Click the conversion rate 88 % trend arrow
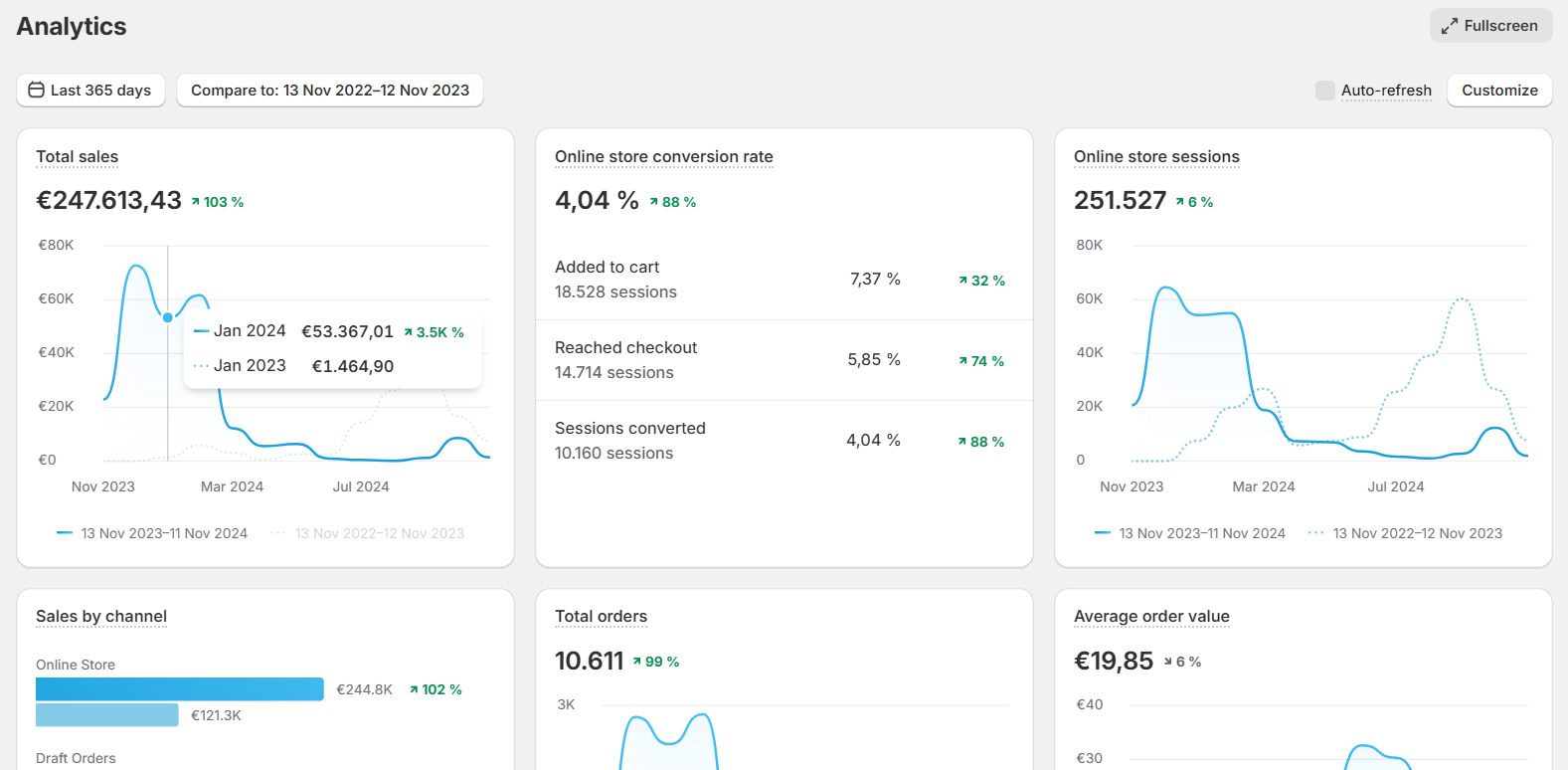This screenshot has height=770, width=1568. [654, 202]
